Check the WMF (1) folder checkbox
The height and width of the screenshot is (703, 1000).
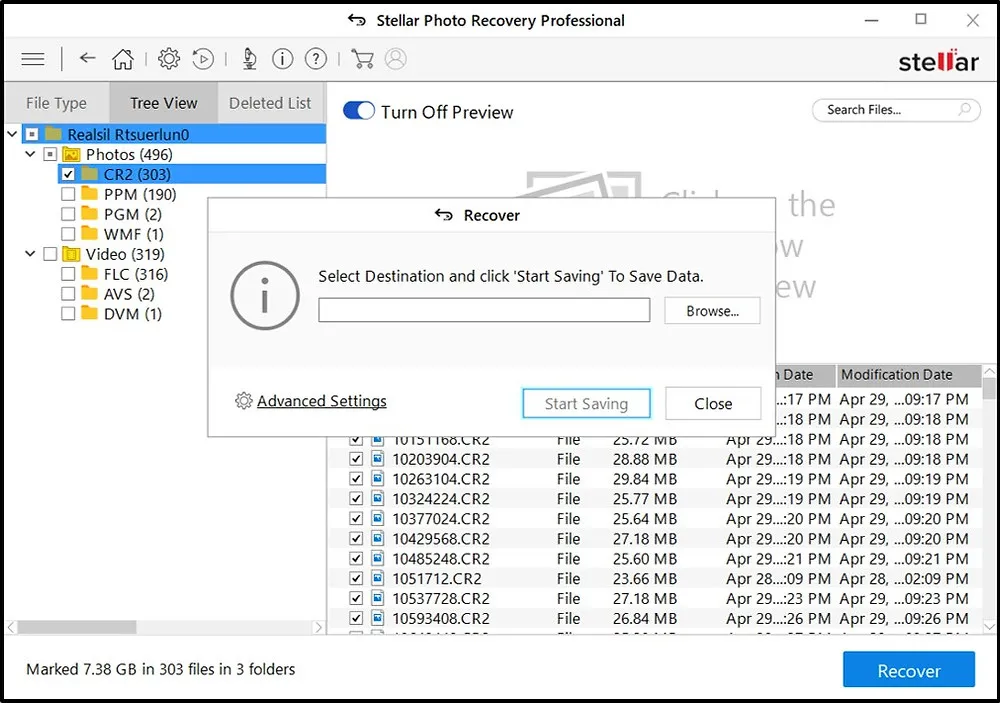coord(68,234)
